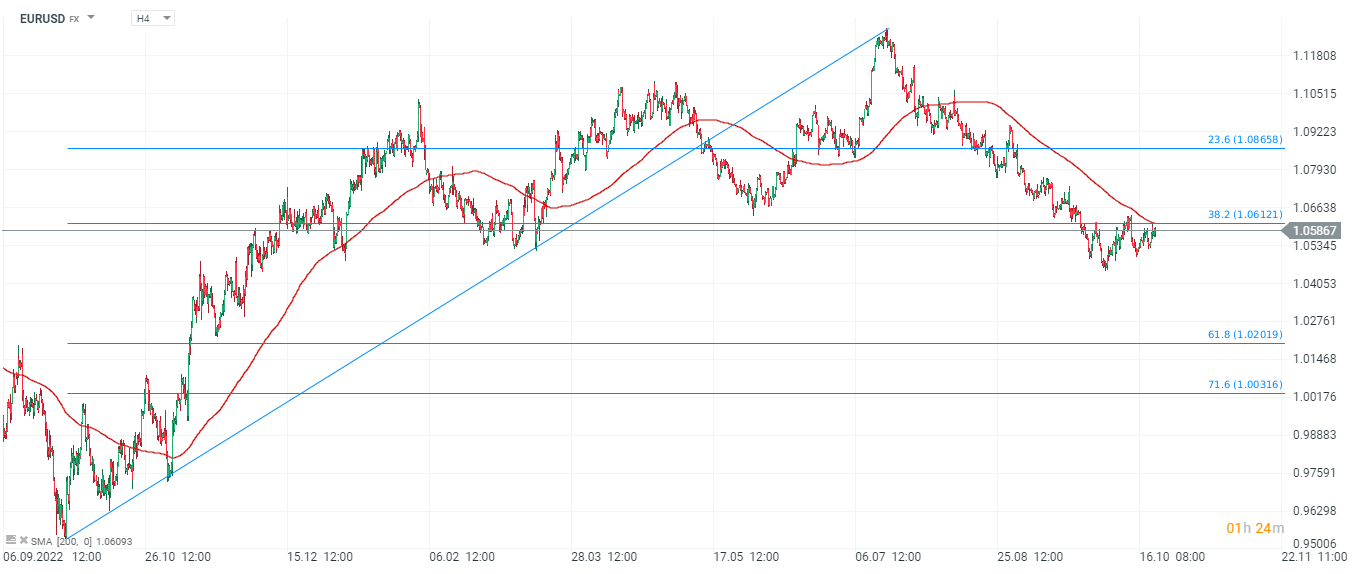Click the 22.11 11:00 time axis label
Image resolution: width=1353 pixels, height=574 pixels.
(x=1312, y=555)
